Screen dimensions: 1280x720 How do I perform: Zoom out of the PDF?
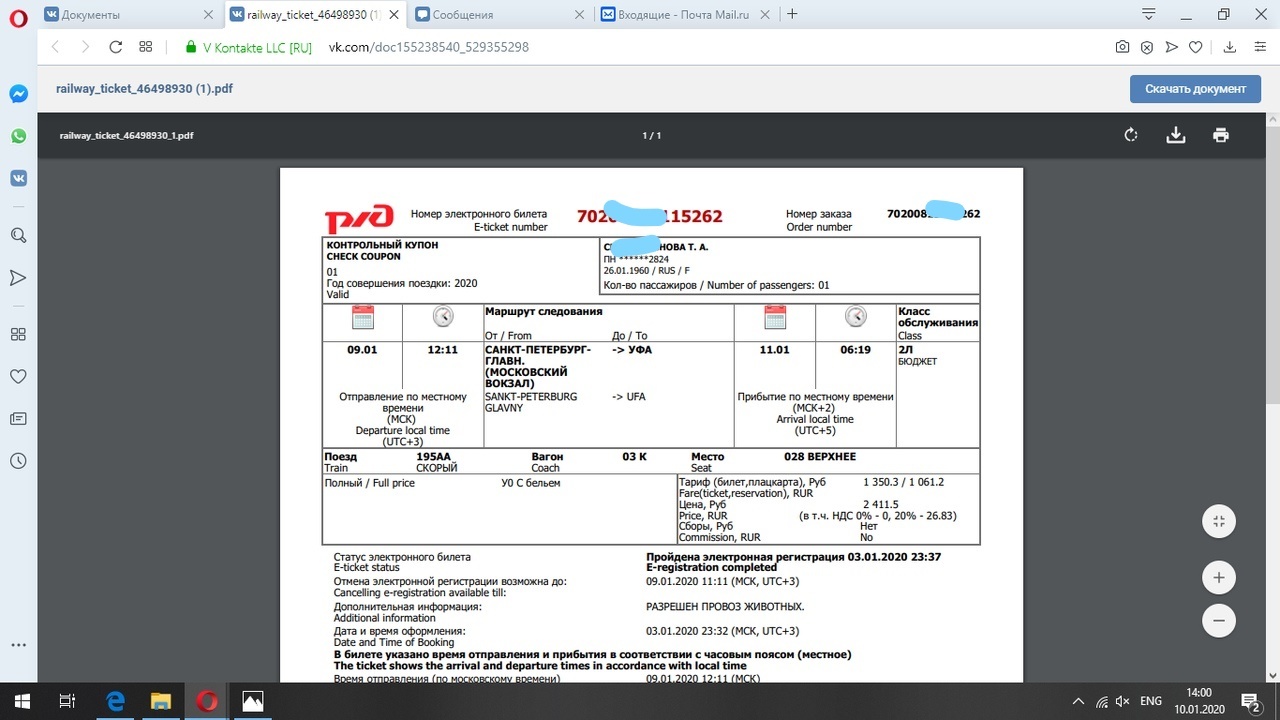(1218, 621)
